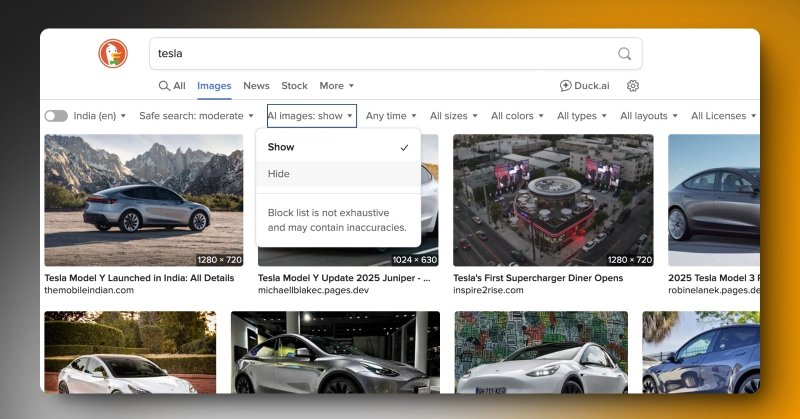This screenshot has height=419, width=800.
Task: Open Tesla Model Y mountain image
Action: [144, 200]
